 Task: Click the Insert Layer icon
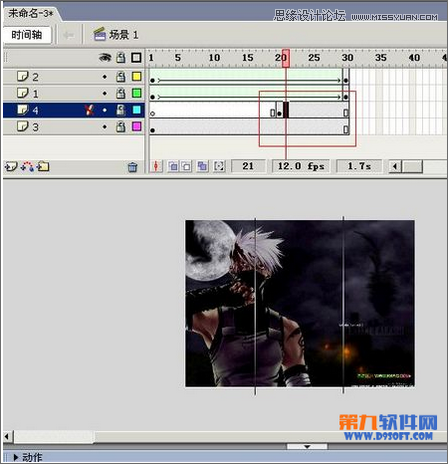pyautogui.click(x=11, y=166)
